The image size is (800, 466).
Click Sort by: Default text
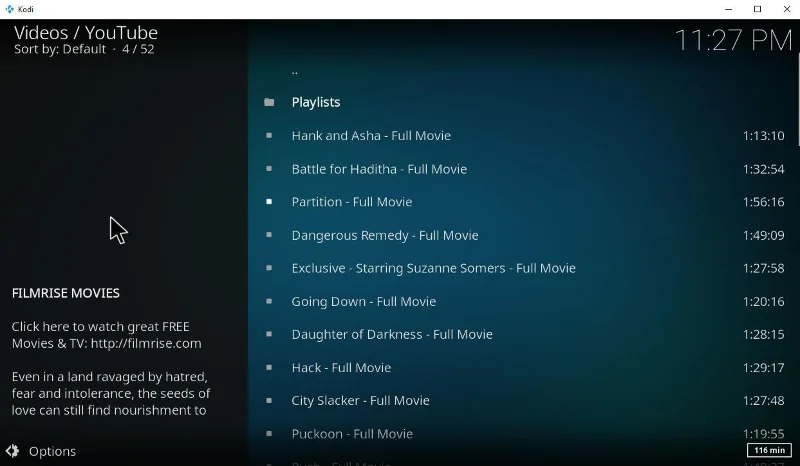tap(60, 49)
